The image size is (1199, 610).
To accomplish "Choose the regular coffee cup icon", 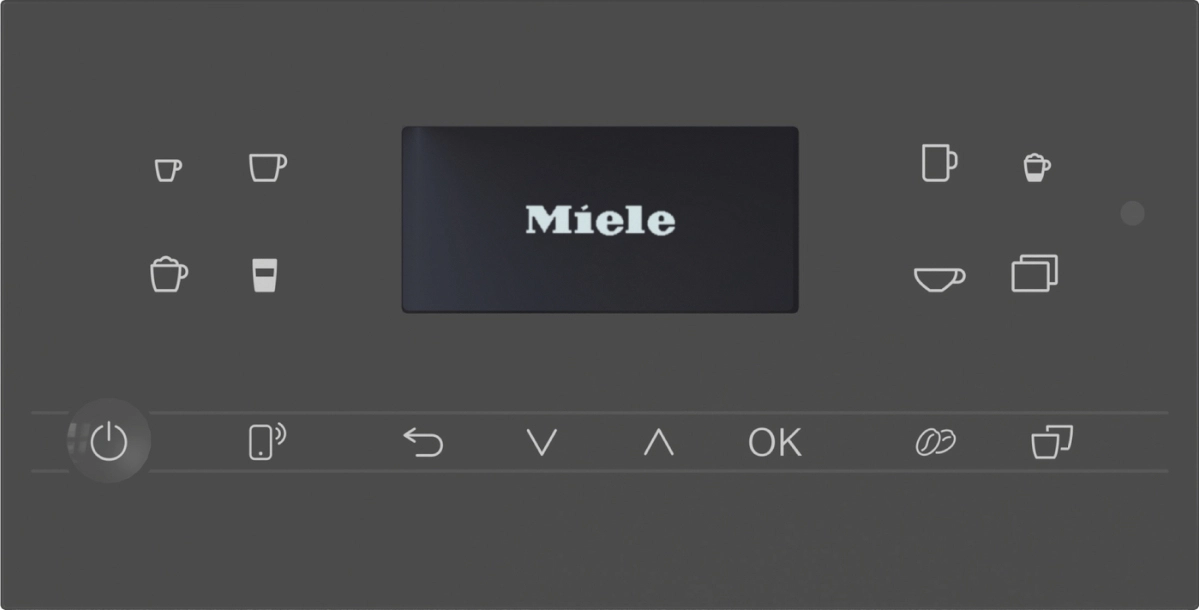I will (x=268, y=167).
